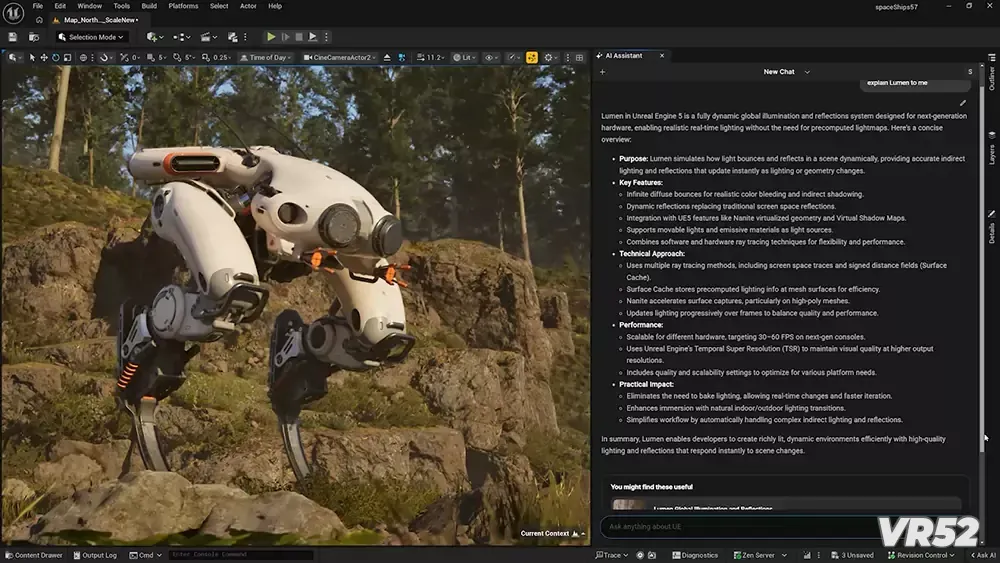Image resolution: width=1000 pixels, height=563 pixels.
Task: Select the translate (move) gizmo tool
Action: [x=44, y=58]
